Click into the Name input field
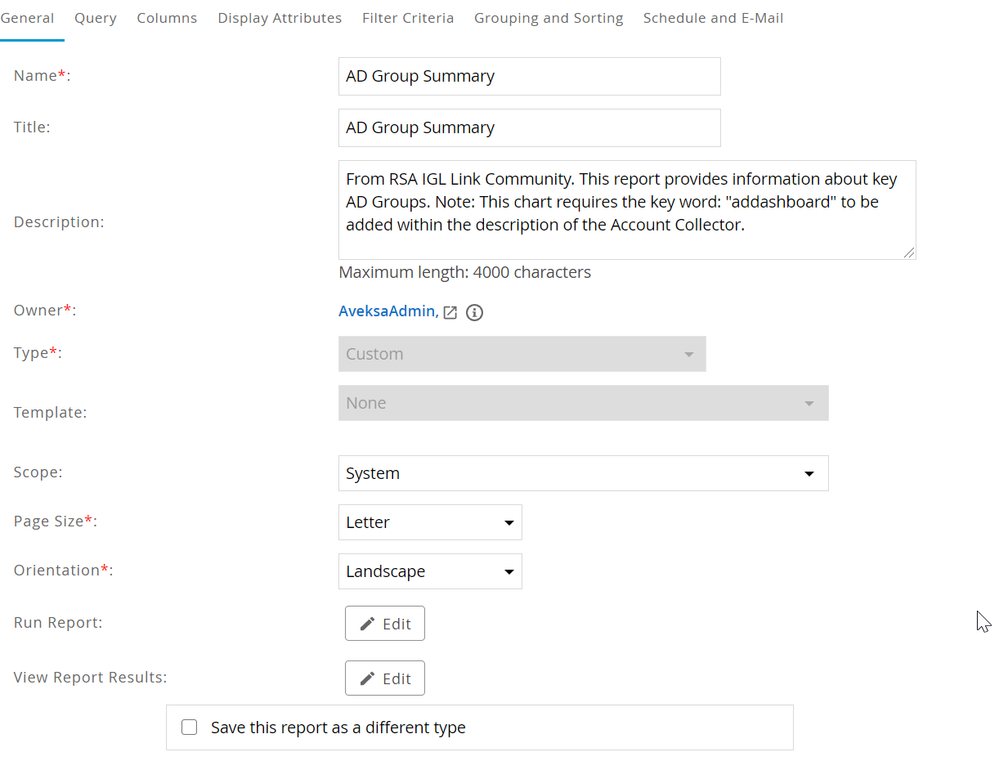Screen dimensions: 999x765 (529, 76)
